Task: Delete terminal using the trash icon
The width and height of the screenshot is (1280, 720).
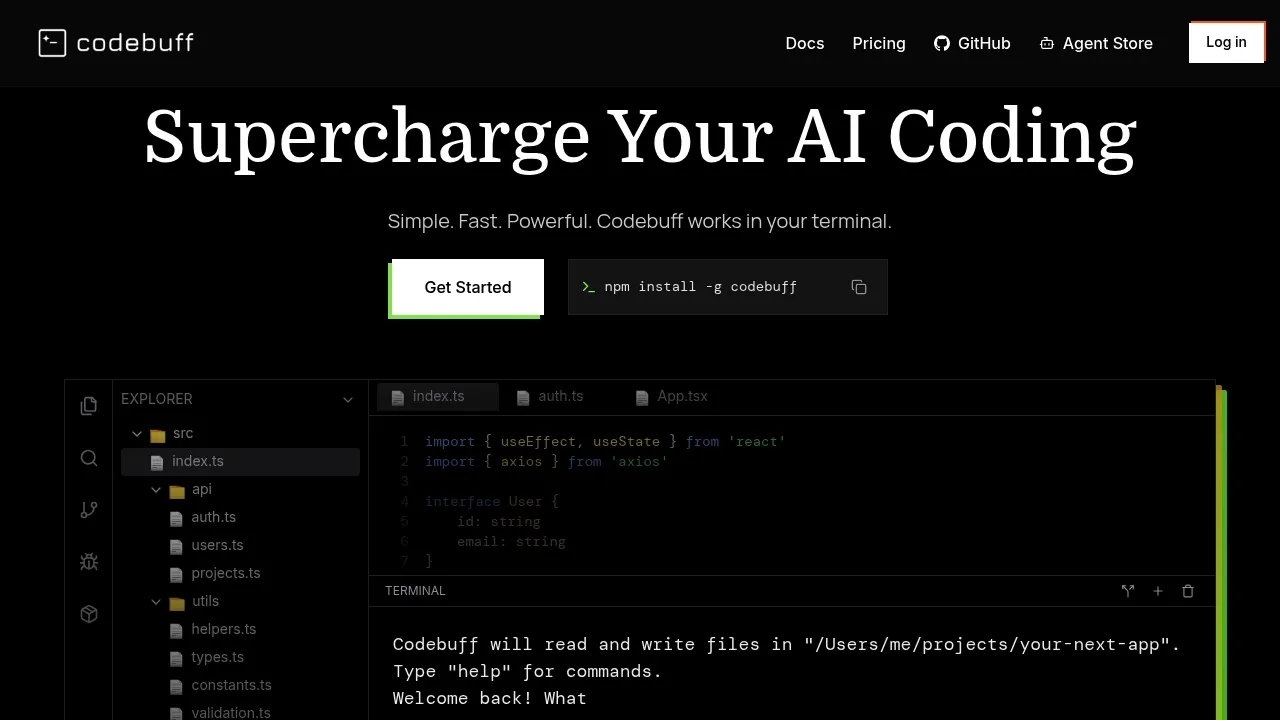Action: (1188, 591)
